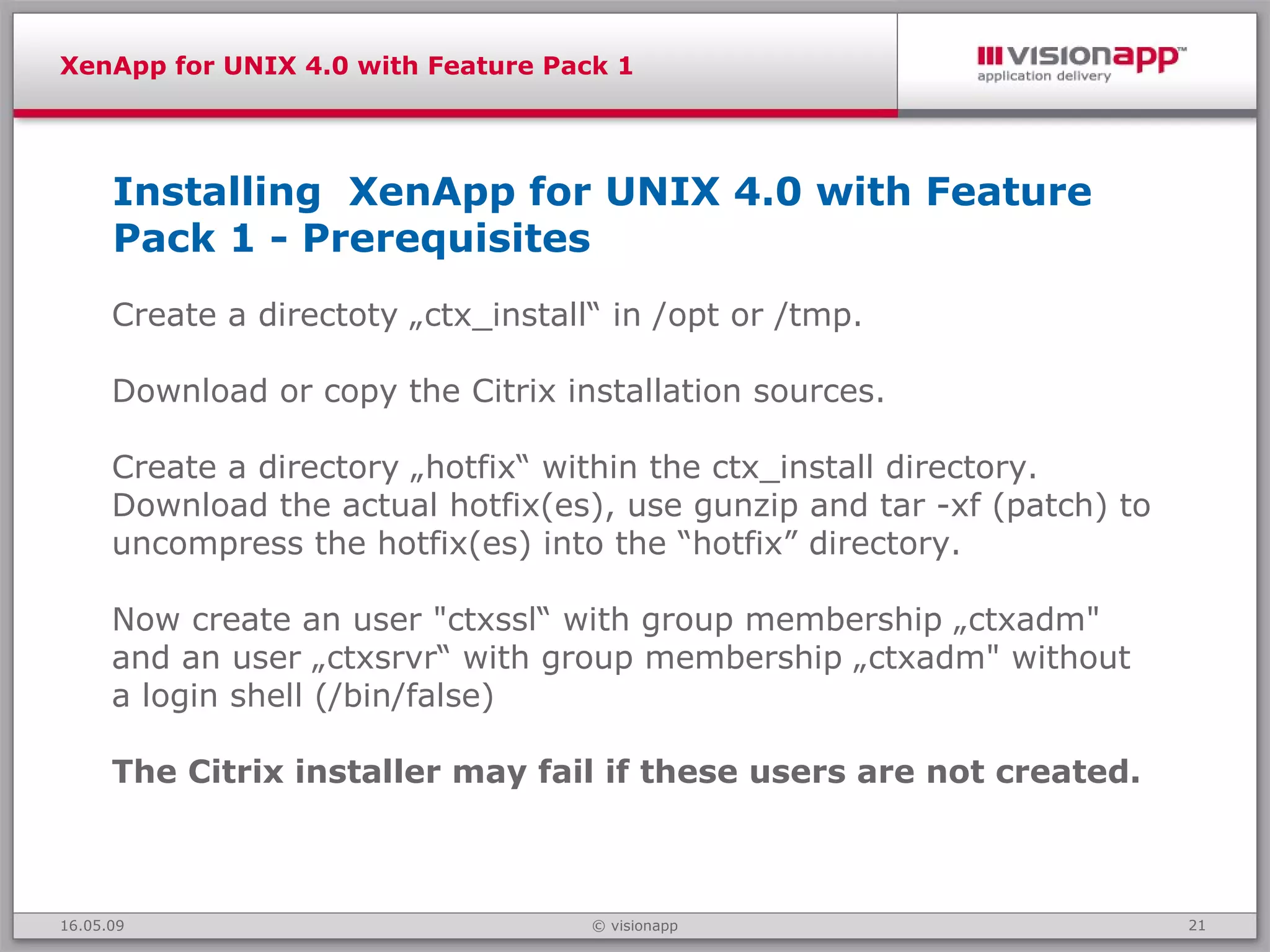The image size is (1270, 952).
Task: Click the slide number '21'
Action: (x=1197, y=925)
